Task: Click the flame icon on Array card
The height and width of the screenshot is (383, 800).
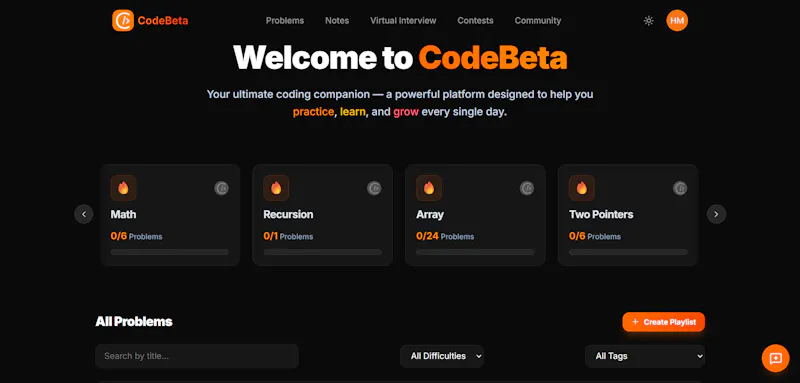Action: (429, 188)
